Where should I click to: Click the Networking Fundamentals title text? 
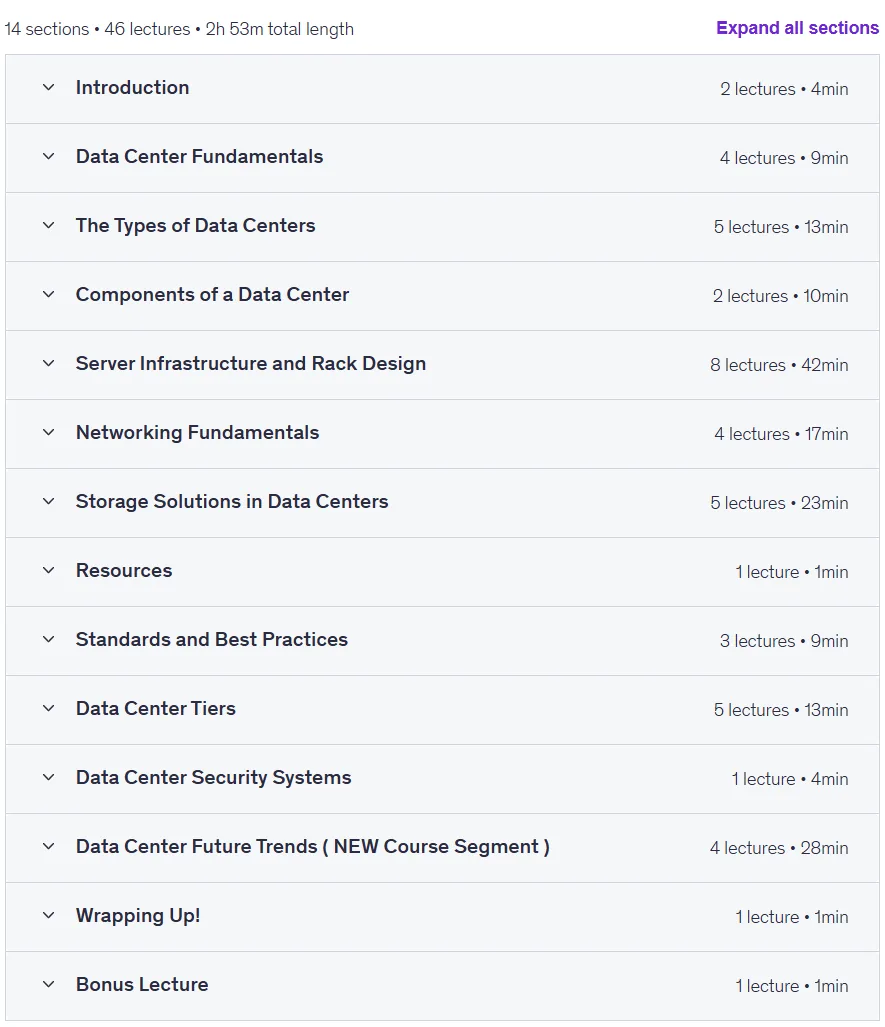[197, 432]
